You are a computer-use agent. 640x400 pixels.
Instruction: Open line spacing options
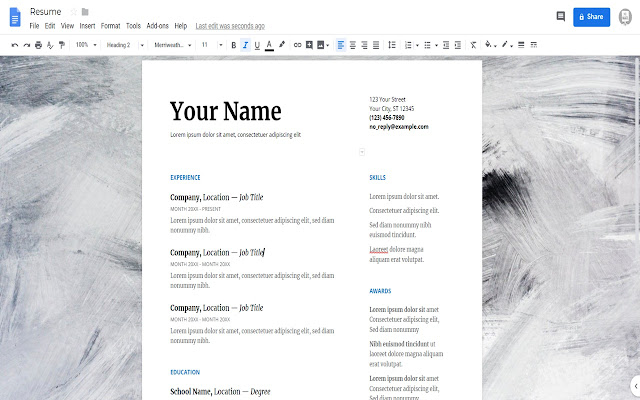tap(392, 45)
